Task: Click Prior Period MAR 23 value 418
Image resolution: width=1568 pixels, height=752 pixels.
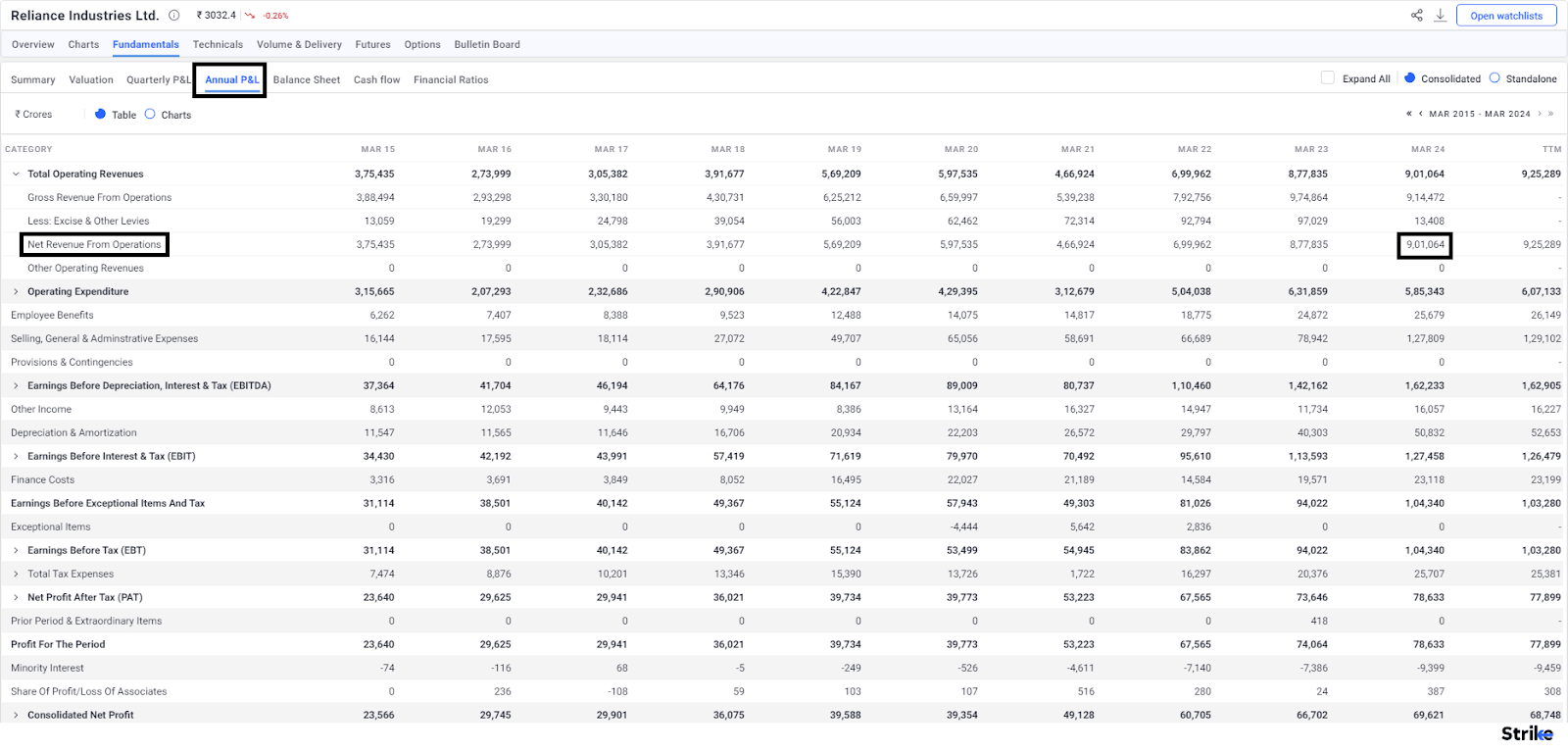Action: pyautogui.click(x=1320, y=621)
